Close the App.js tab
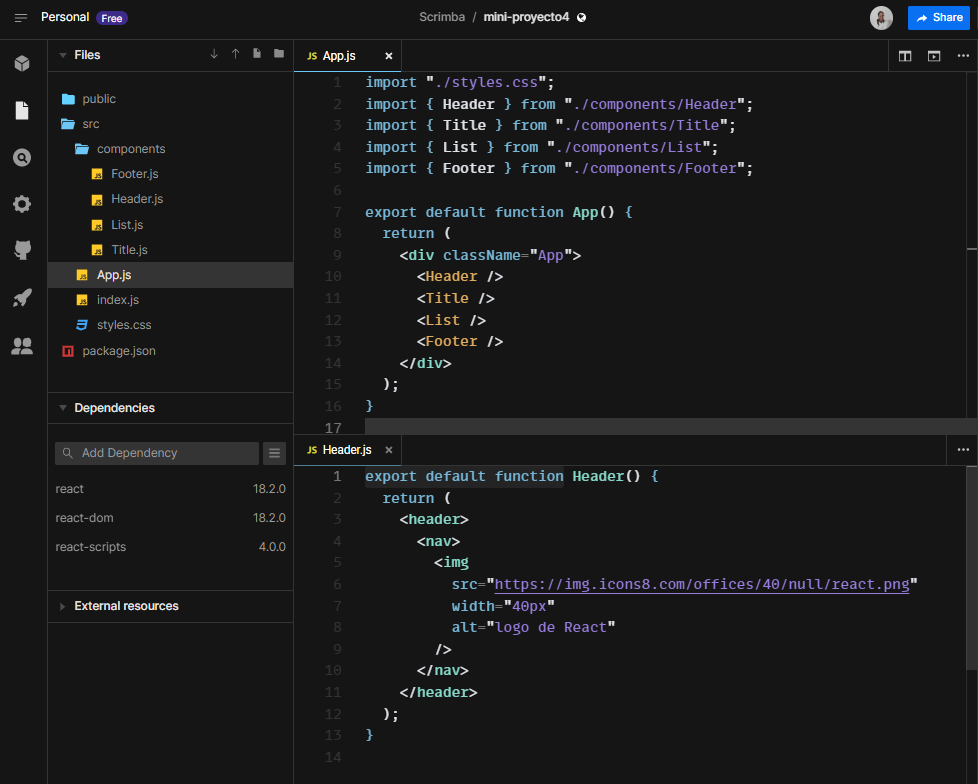The image size is (978, 784). click(389, 56)
